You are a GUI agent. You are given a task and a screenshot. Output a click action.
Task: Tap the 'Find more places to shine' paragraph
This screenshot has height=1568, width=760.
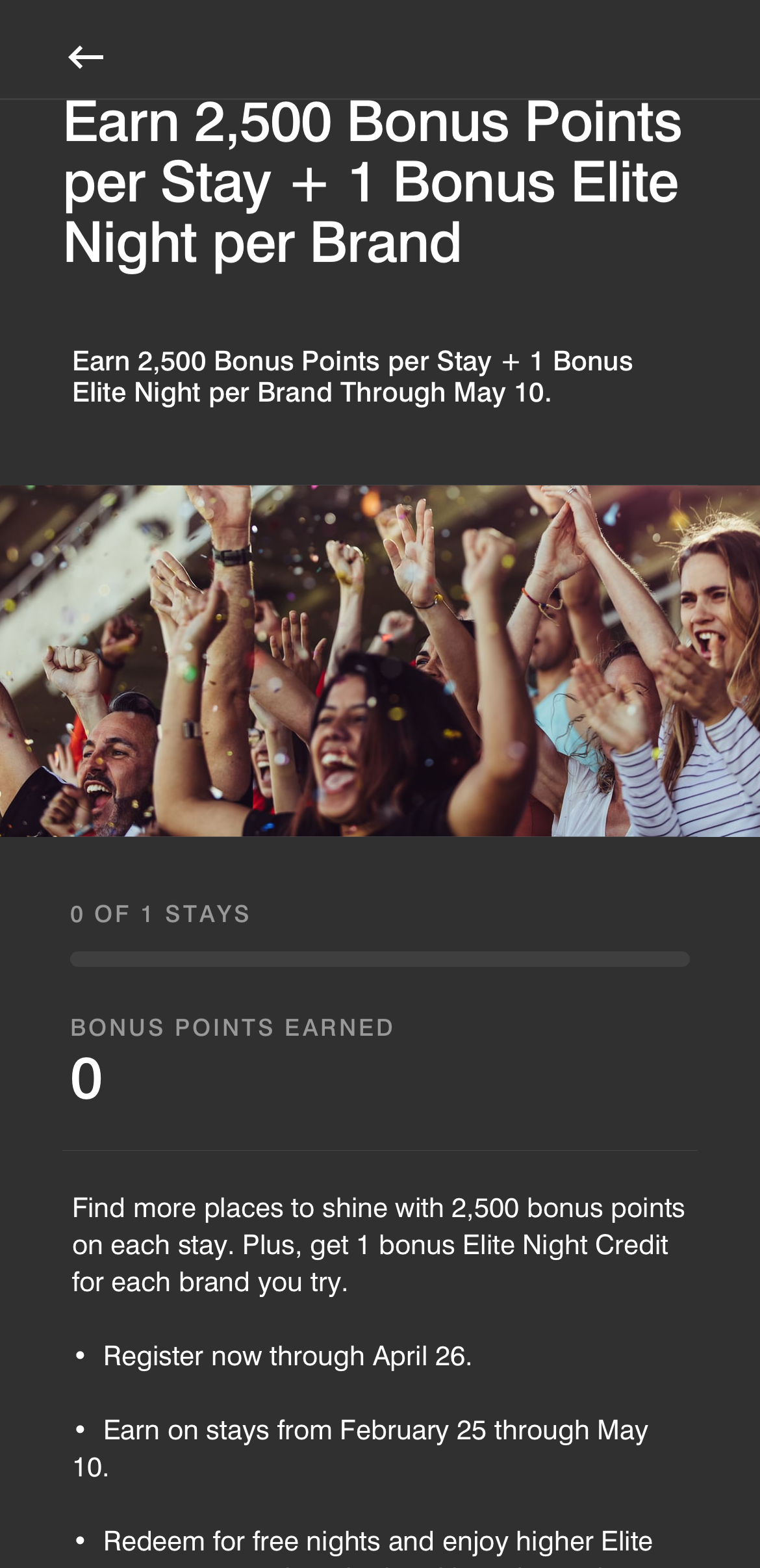379,1245
